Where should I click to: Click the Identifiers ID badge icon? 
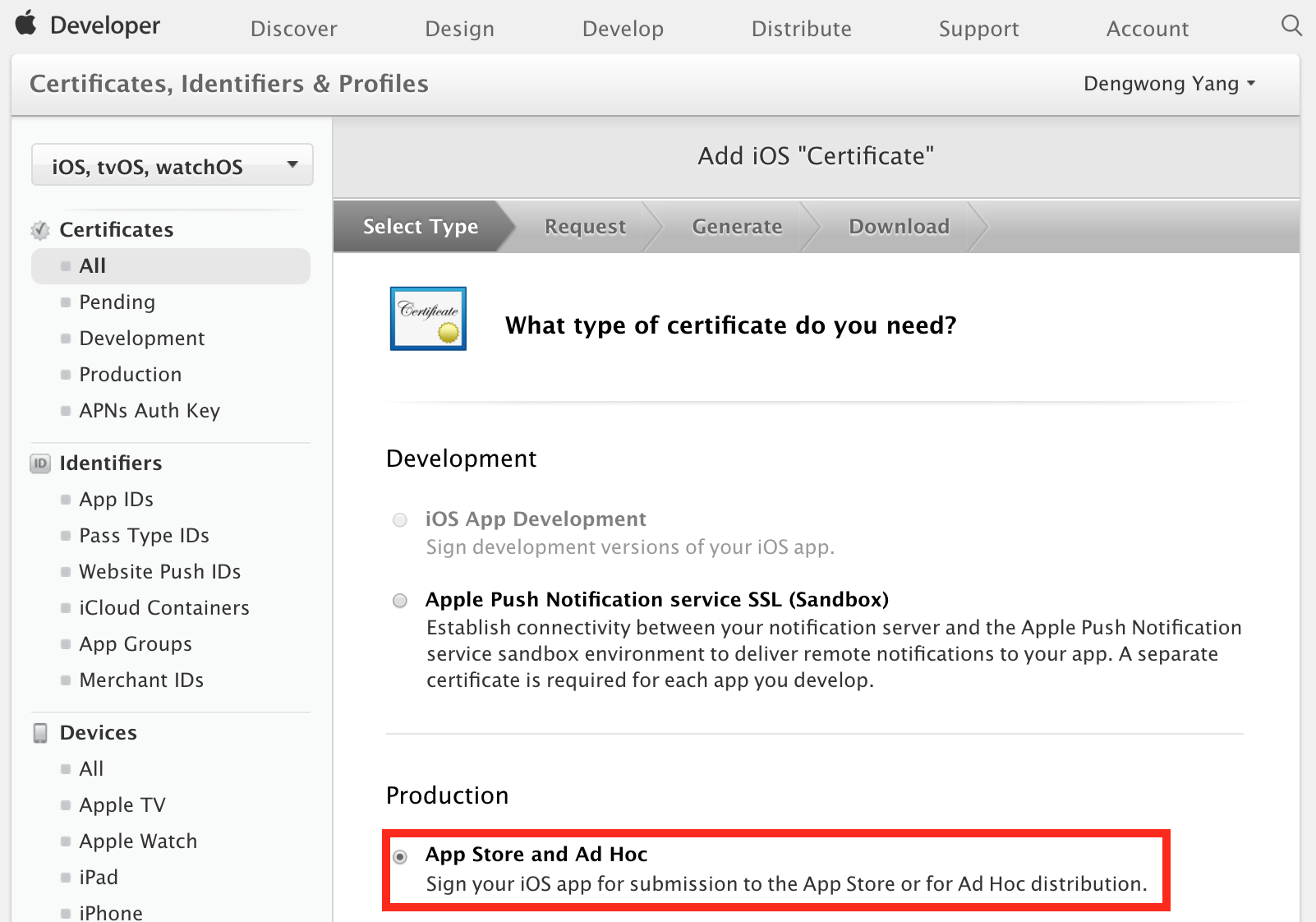click(40, 463)
